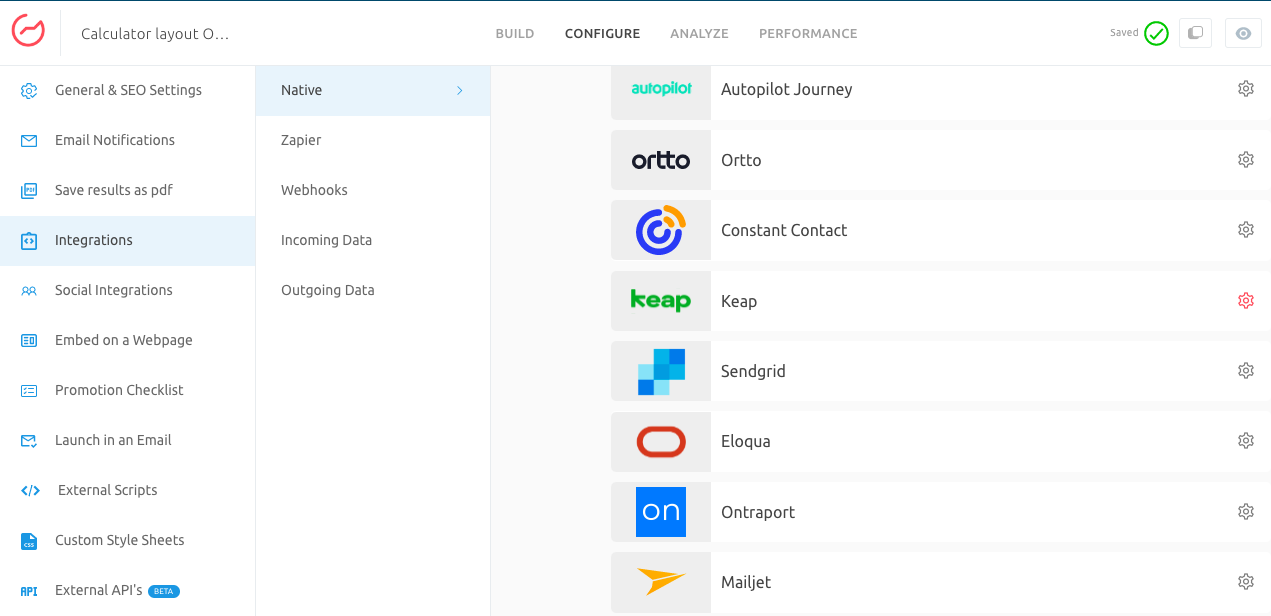Open Custom Style Sheets section
This screenshot has width=1271, height=616.
[x=128, y=540]
